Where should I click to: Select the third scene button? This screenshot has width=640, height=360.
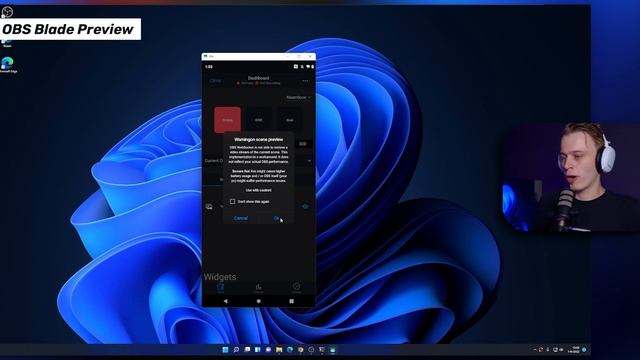coord(290,120)
